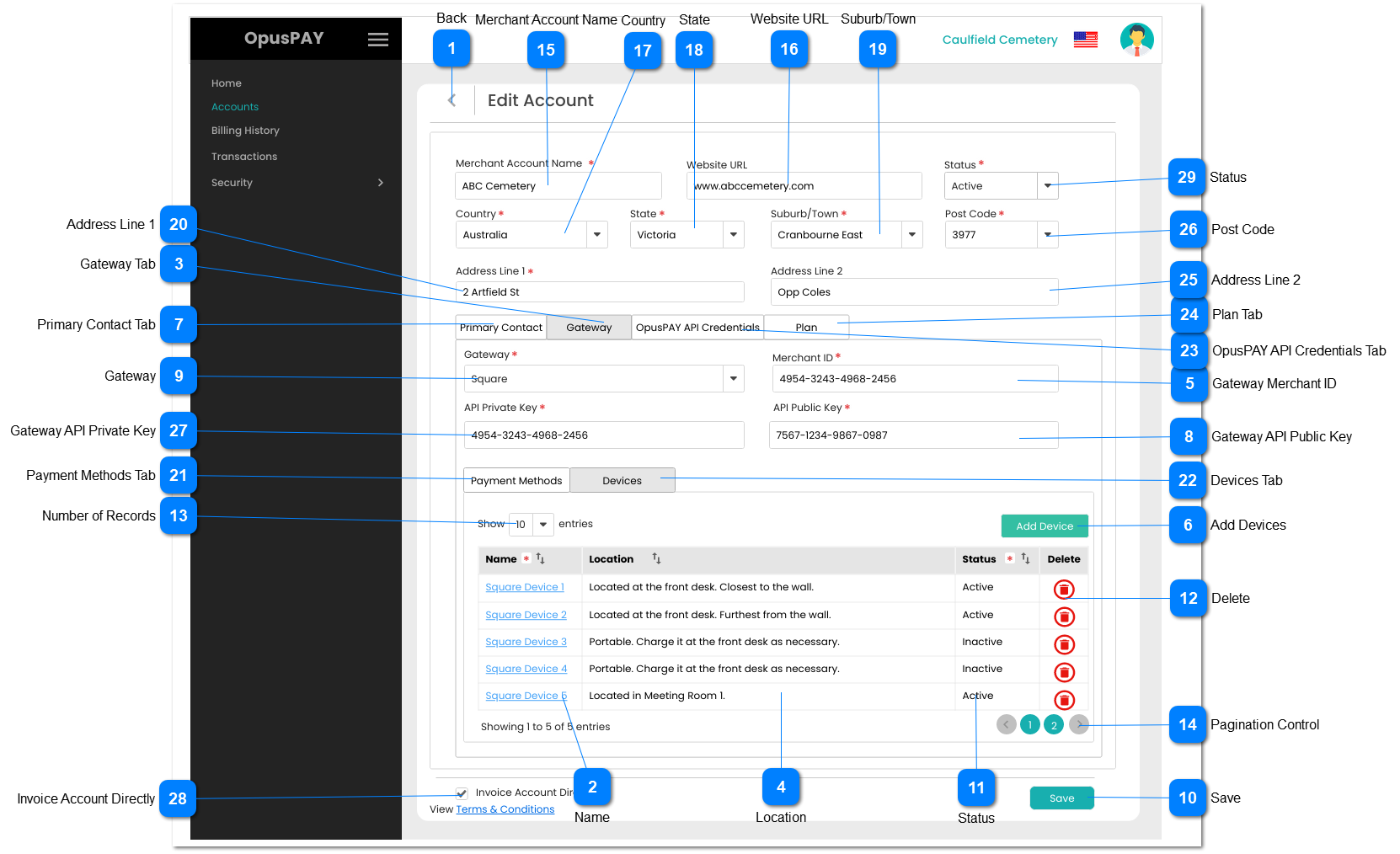Sort devices by Name column arrows

point(541,558)
